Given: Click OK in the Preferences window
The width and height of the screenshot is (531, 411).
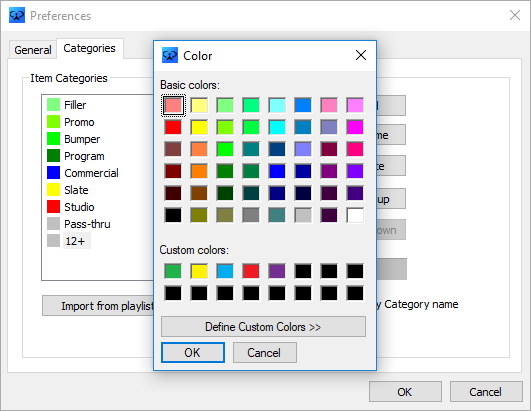Looking at the screenshot, I should coord(405,392).
